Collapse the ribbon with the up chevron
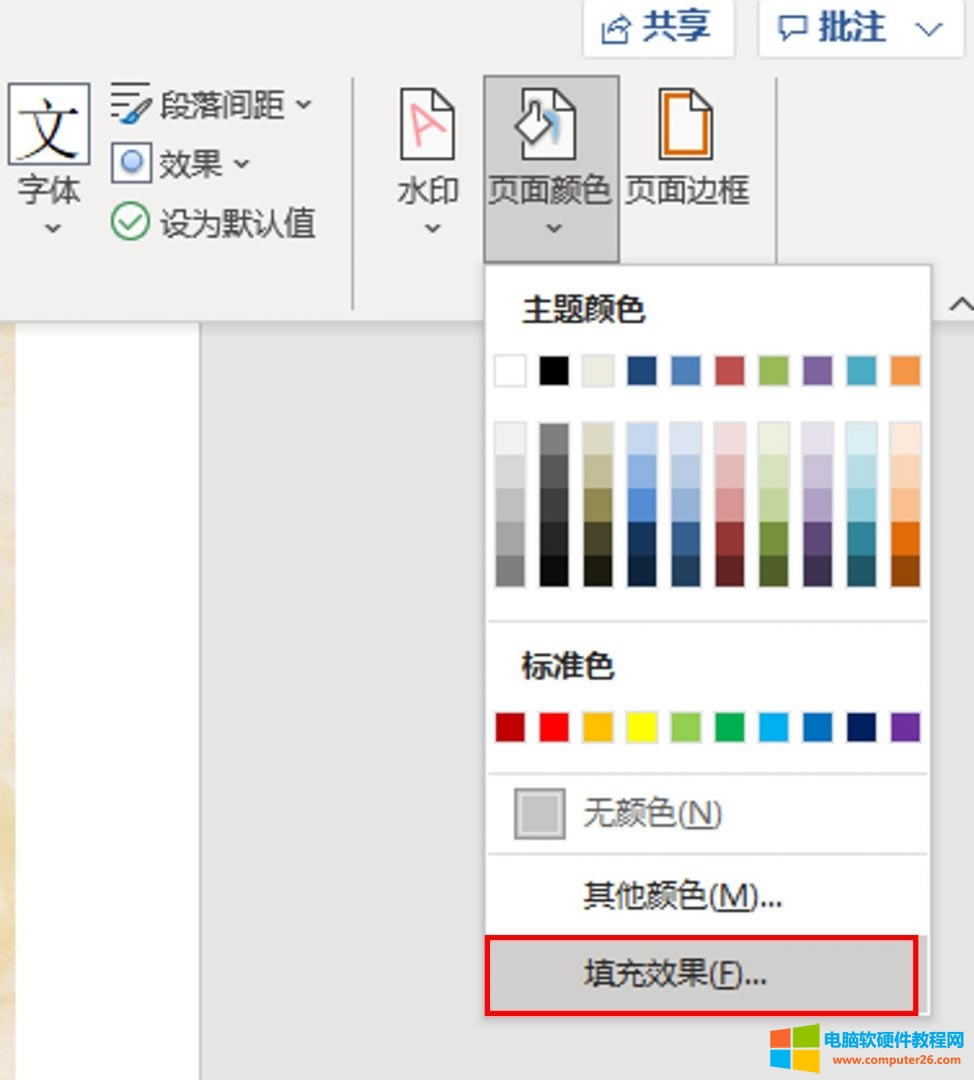The image size is (974, 1080). pyautogui.click(x=962, y=304)
